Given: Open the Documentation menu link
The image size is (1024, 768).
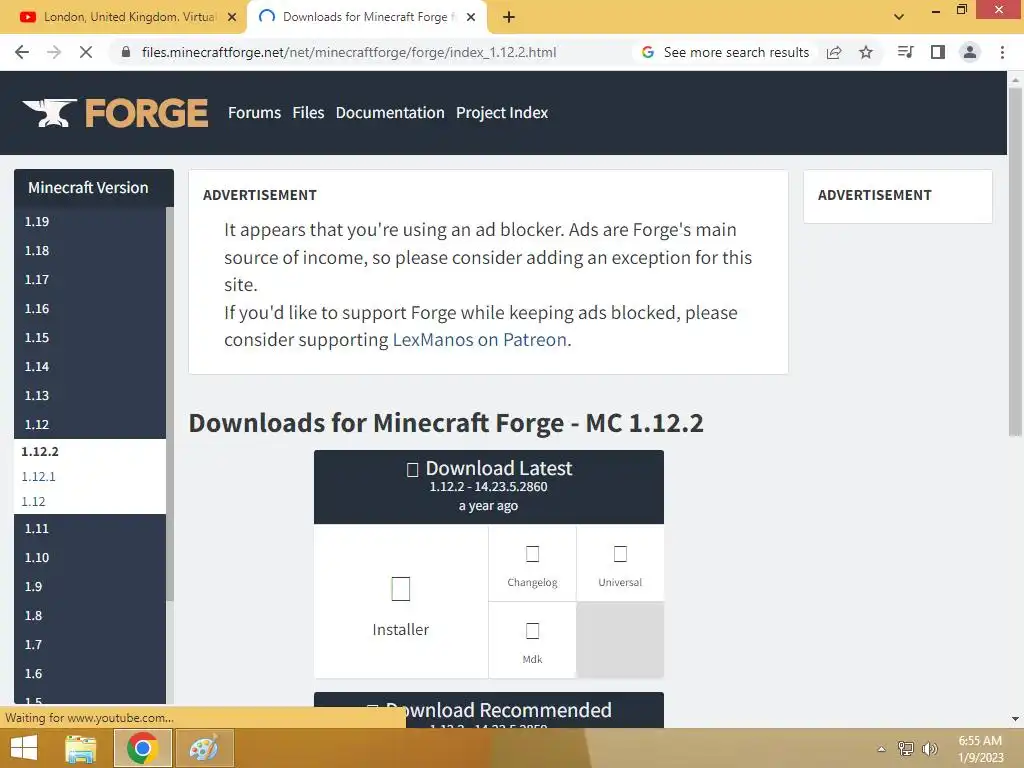Looking at the screenshot, I should pos(390,113).
